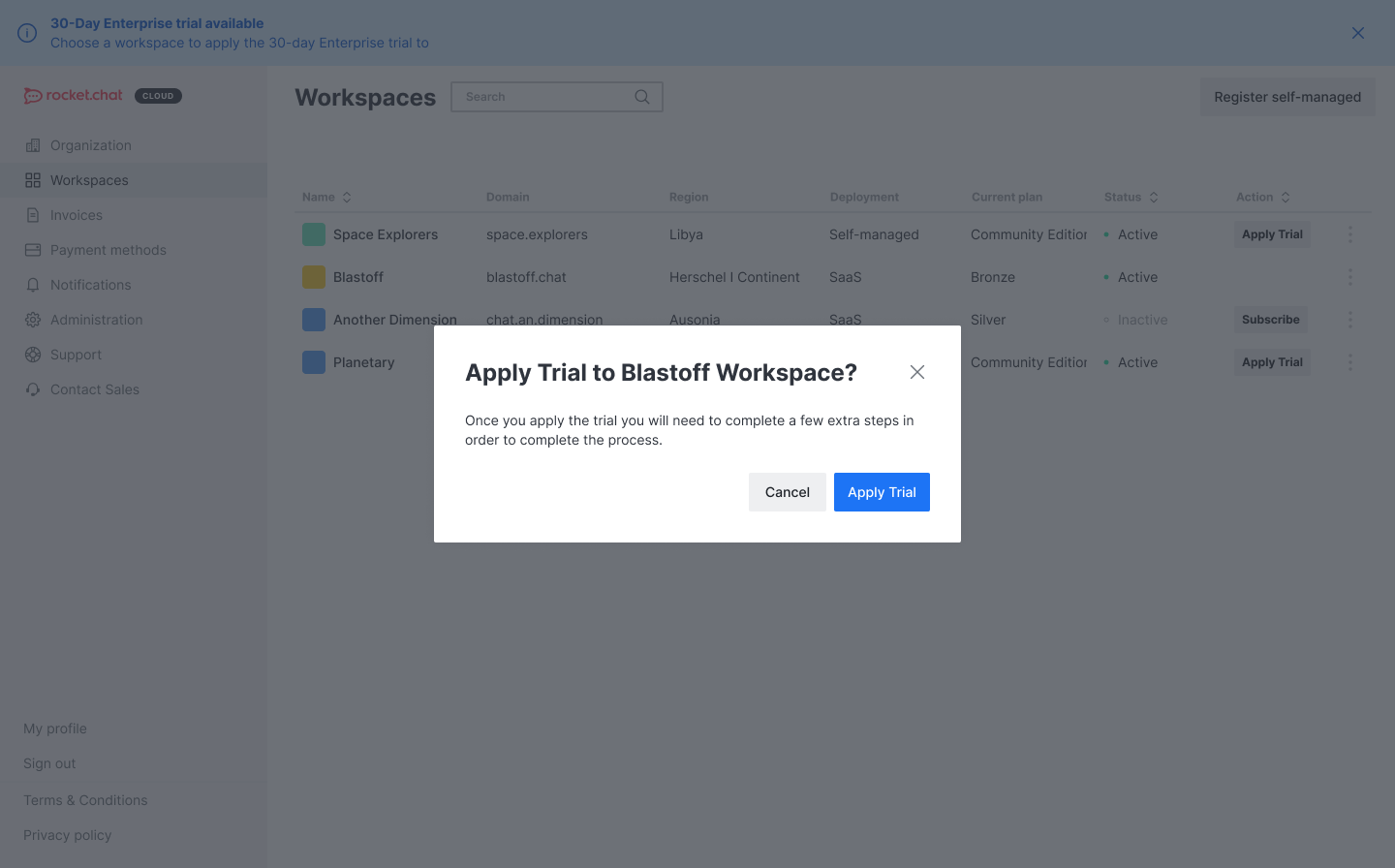Click Bronze plan cell
1395x868 pixels.
coord(993,277)
